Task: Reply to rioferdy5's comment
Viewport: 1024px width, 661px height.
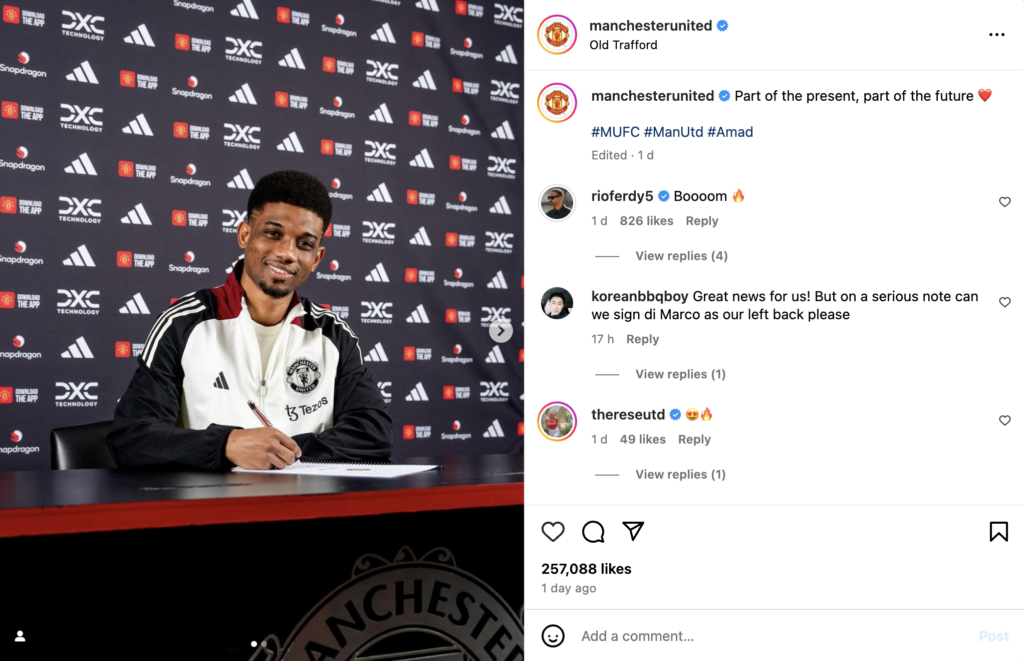Action: 701,221
